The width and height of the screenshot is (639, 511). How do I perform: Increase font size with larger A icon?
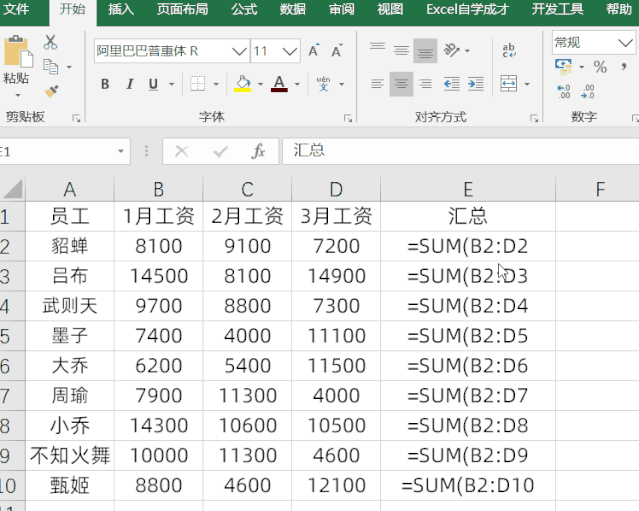[x=314, y=51]
